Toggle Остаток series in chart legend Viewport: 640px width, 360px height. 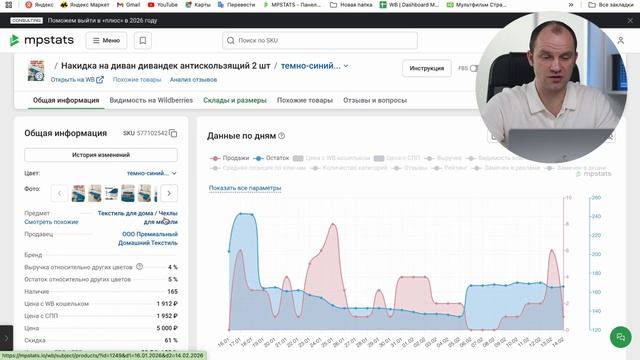(x=271, y=158)
